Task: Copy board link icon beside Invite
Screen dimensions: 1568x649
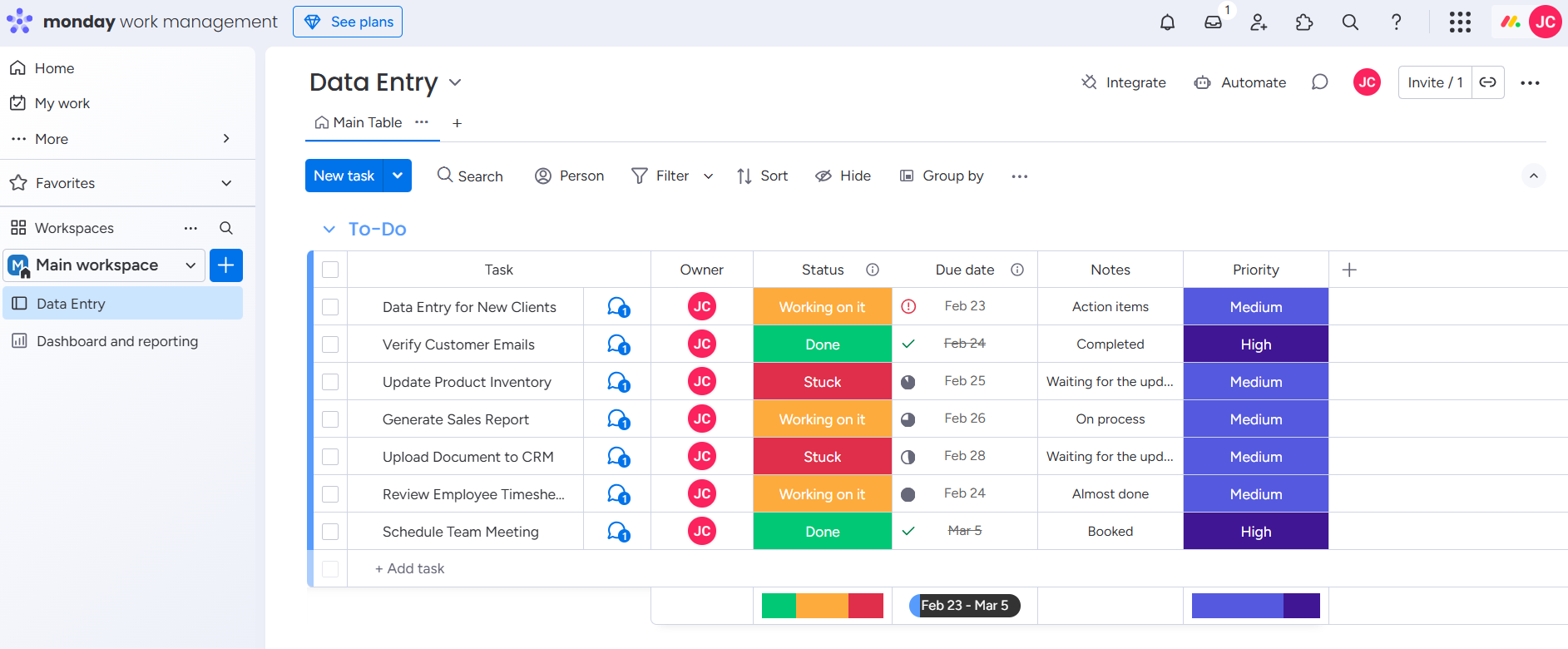Action: pos(1488,82)
